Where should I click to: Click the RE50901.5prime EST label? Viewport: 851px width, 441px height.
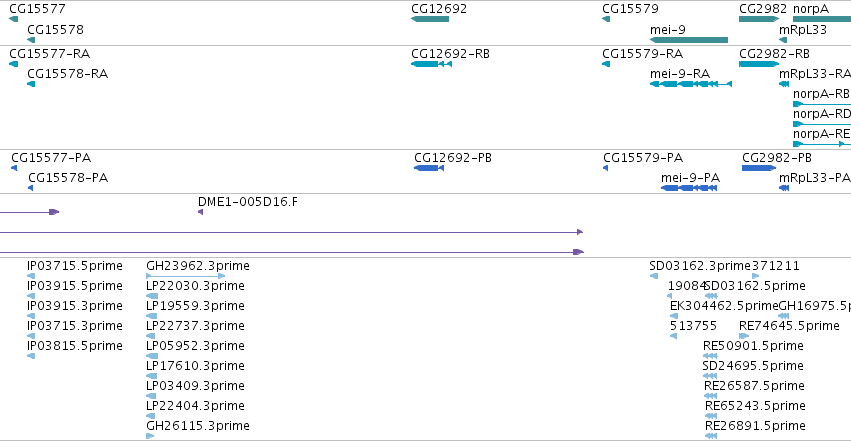tap(753, 346)
